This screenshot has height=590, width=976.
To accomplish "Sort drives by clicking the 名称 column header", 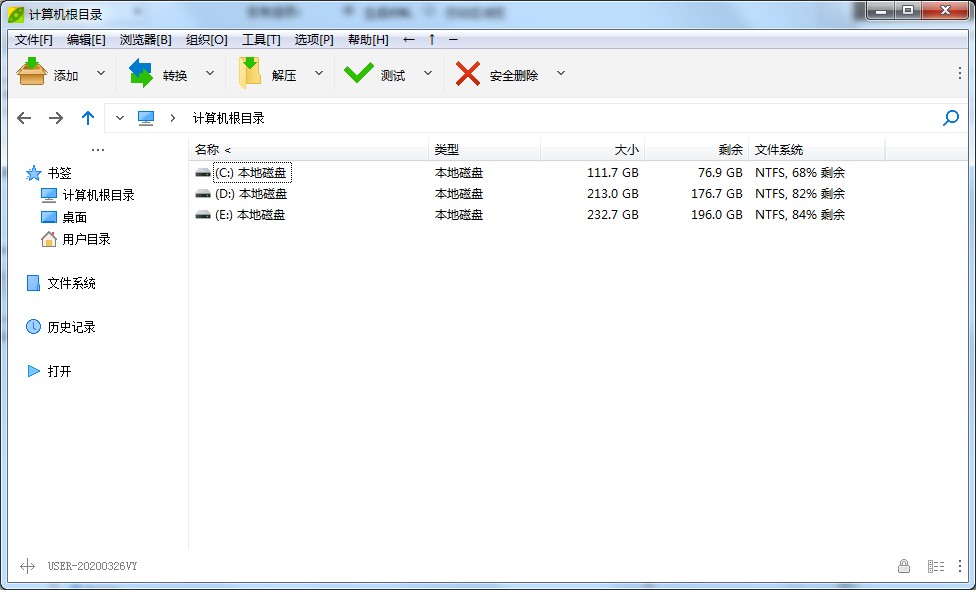I will 206,148.
